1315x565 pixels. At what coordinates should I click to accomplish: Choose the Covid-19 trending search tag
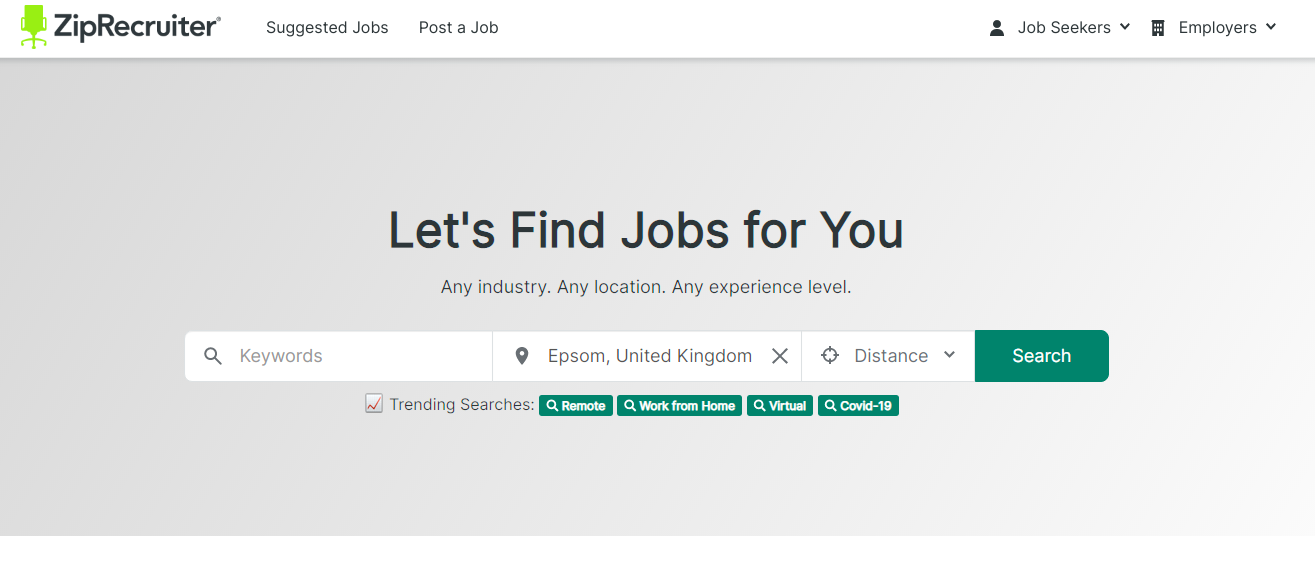pyautogui.click(x=858, y=406)
